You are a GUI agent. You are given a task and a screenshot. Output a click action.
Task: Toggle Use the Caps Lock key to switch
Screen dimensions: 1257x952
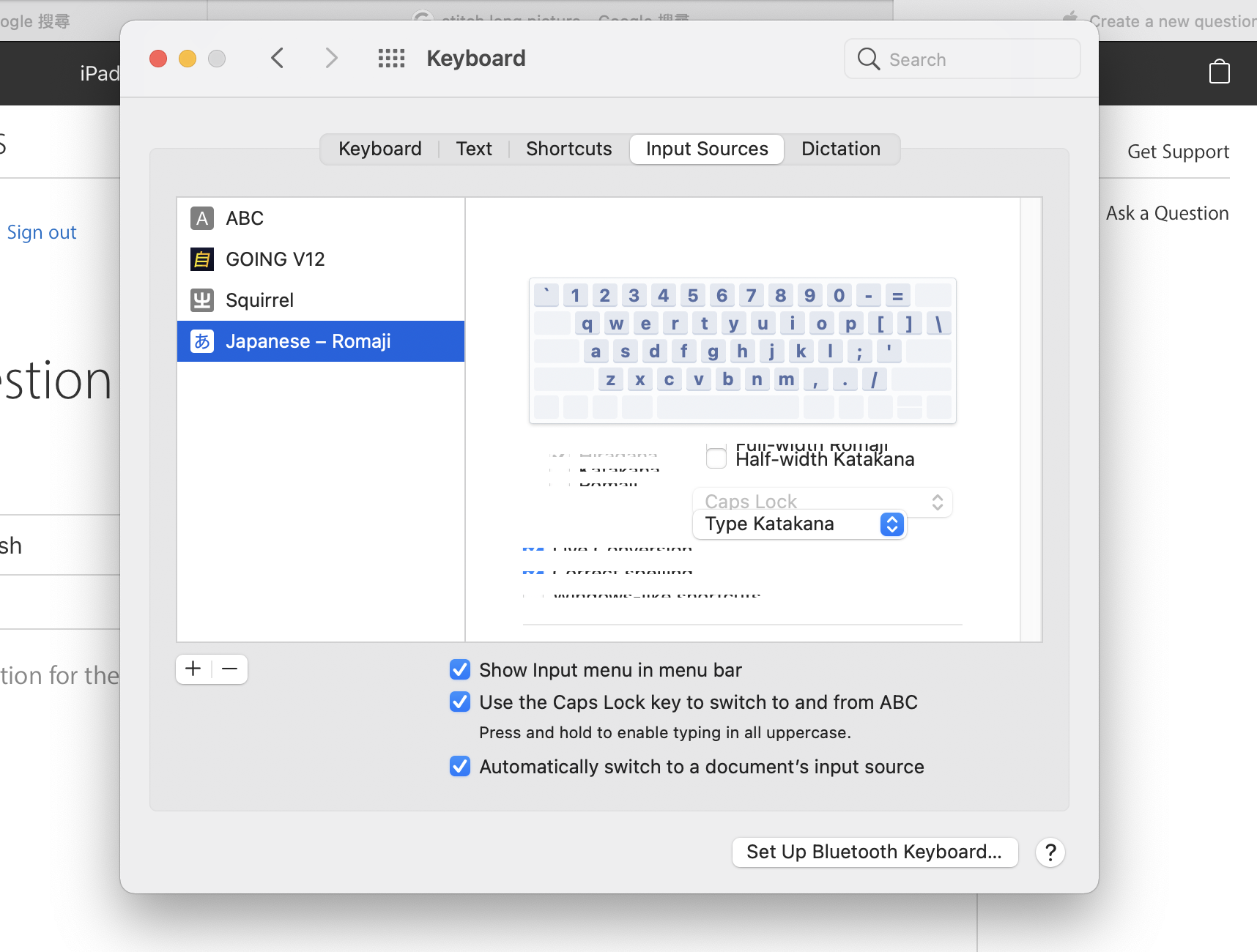click(x=460, y=702)
